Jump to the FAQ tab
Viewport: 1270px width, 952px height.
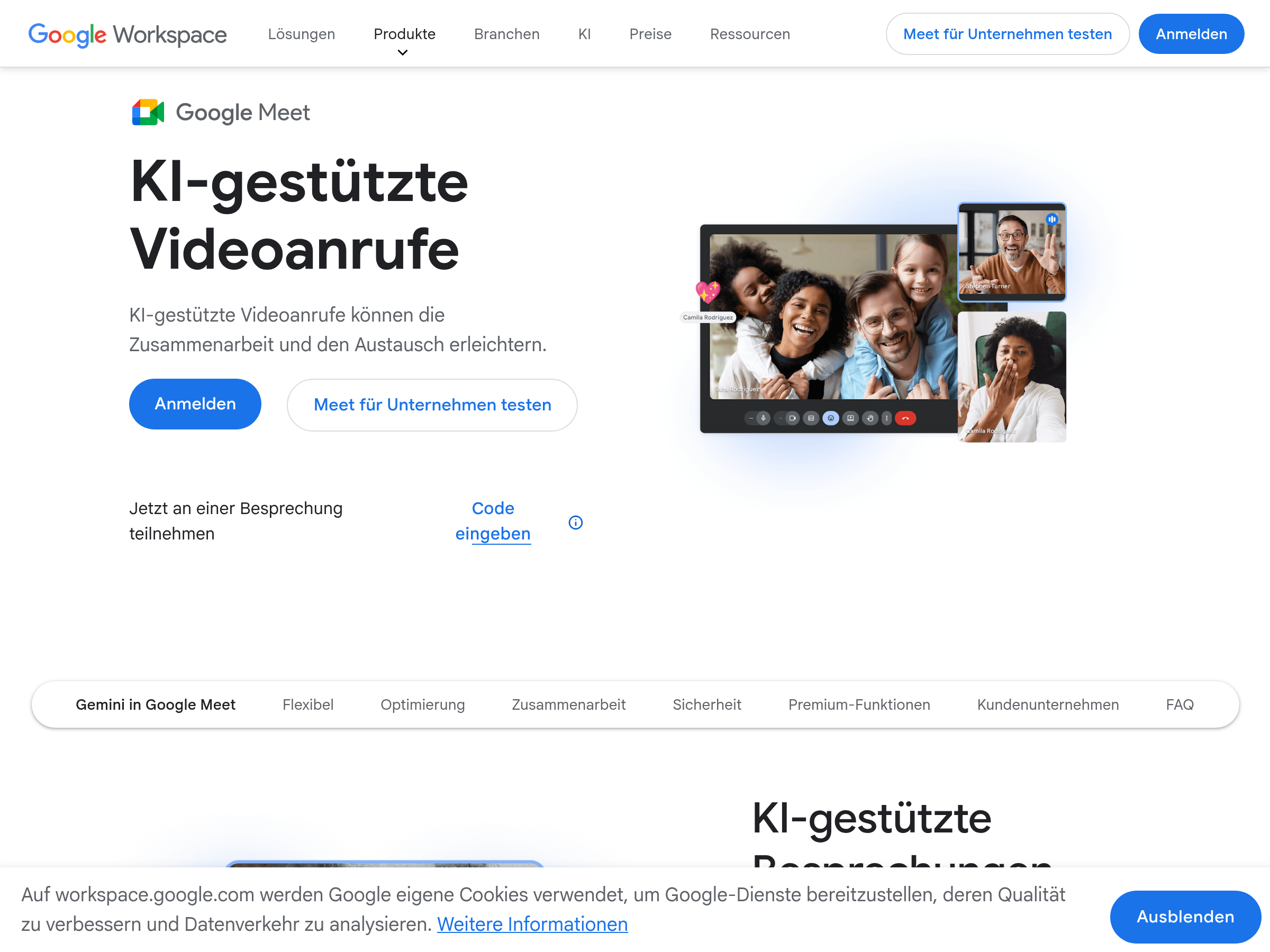click(x=1180, y=704)
